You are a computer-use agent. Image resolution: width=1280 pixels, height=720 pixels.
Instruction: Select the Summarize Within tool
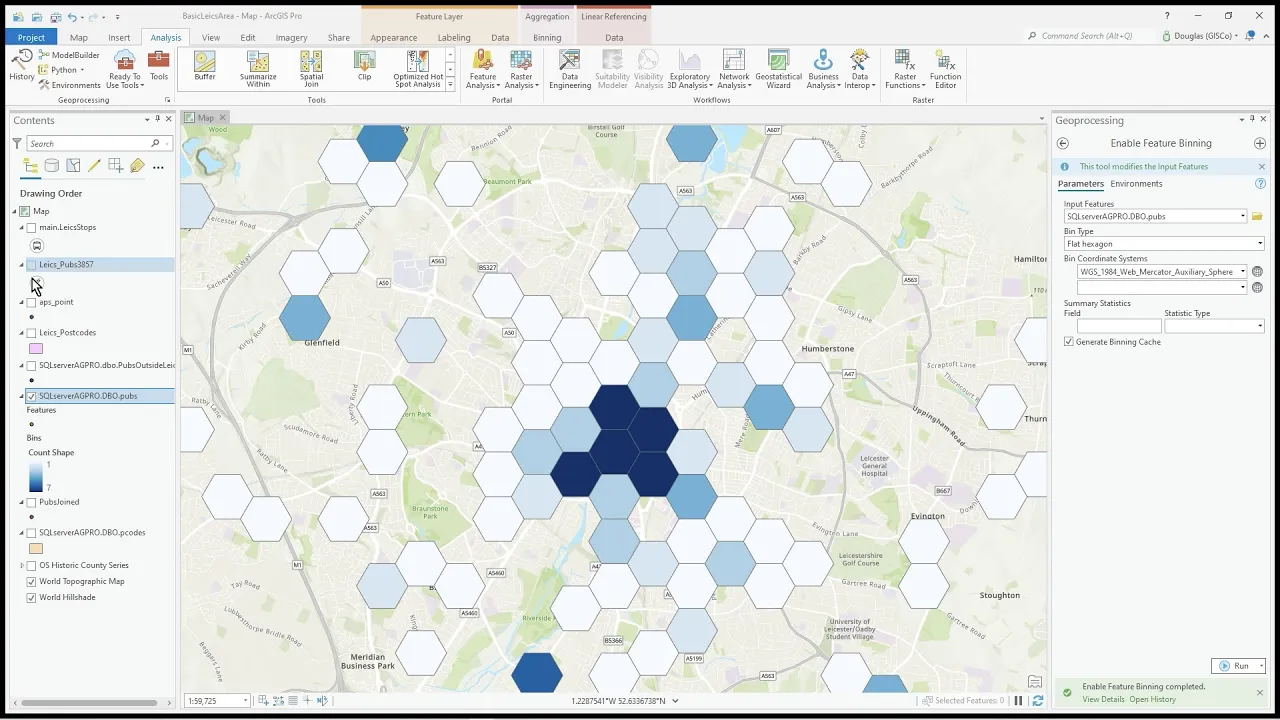[258, 69]
